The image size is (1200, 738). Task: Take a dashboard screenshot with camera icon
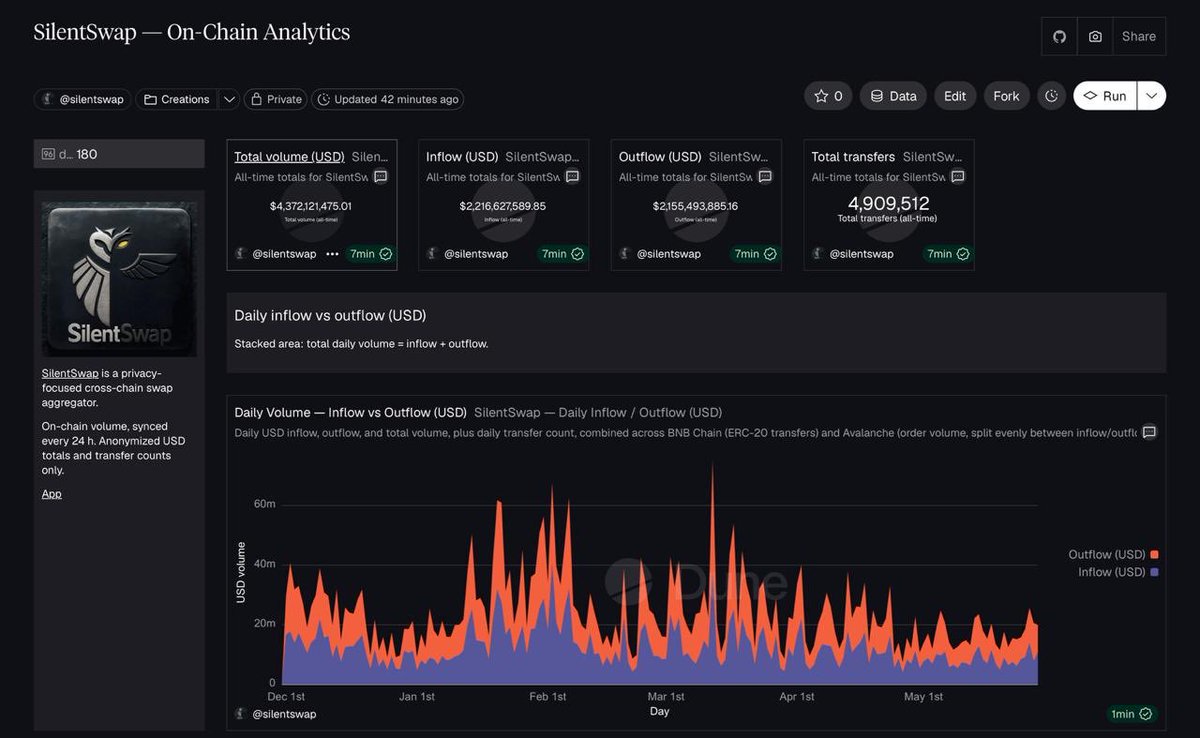coord(1095,36)
